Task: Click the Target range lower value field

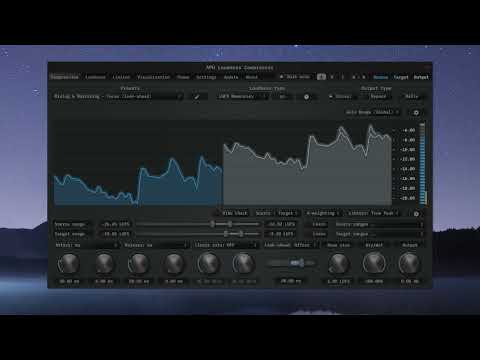Action: point(116,234)
